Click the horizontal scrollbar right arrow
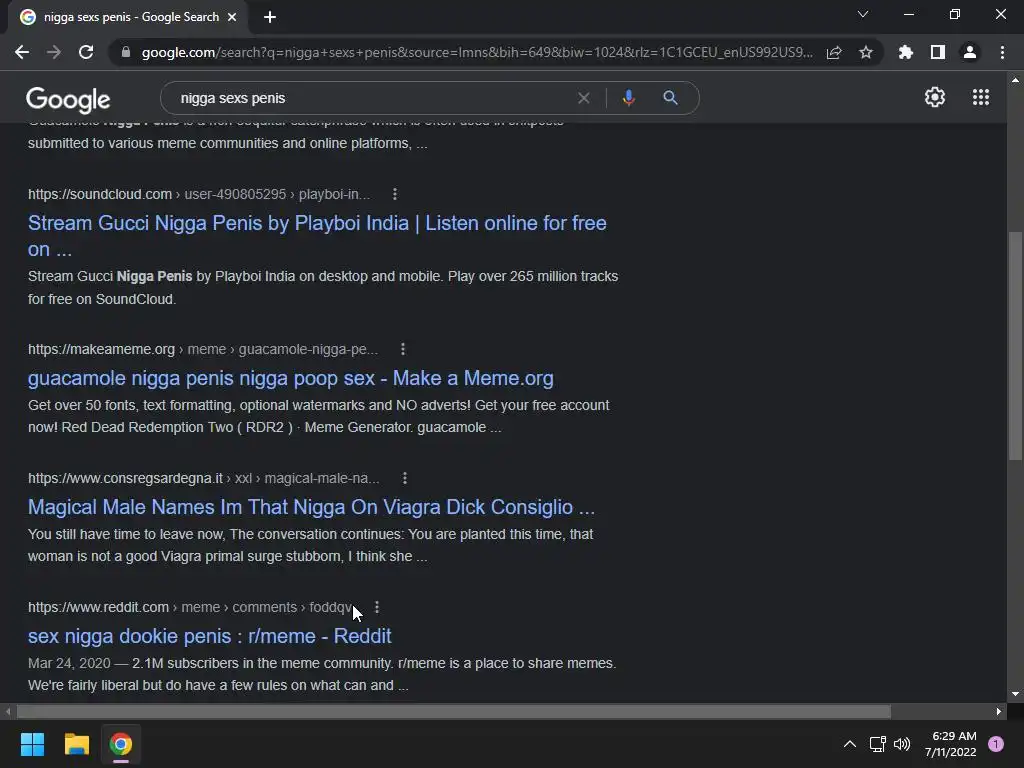1024x768 pixels. 999,711
